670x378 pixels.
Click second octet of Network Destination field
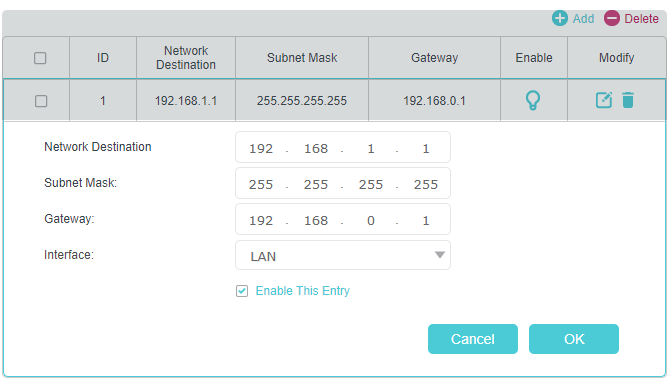pos(316,149)
